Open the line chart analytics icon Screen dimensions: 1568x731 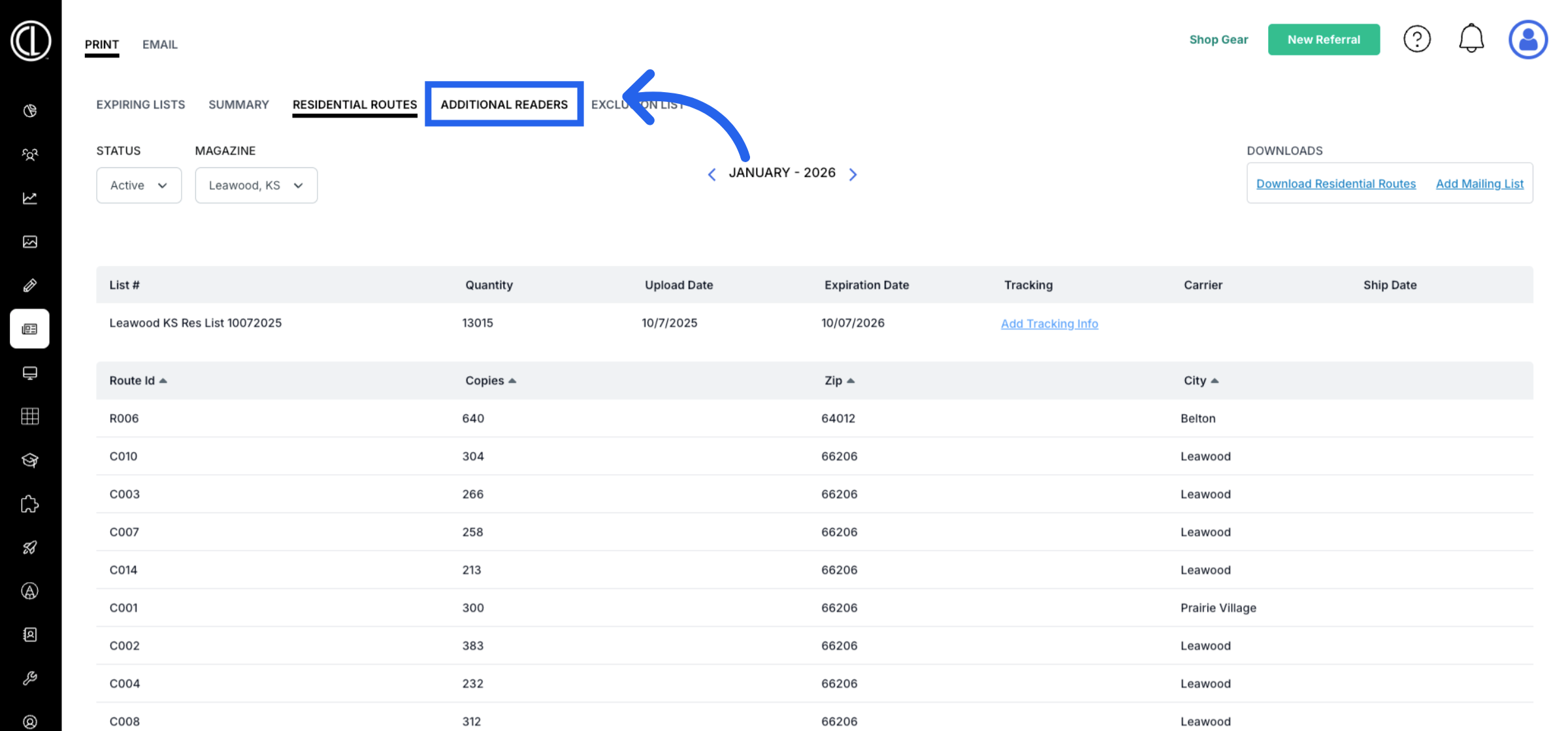[x=30, y=199]
